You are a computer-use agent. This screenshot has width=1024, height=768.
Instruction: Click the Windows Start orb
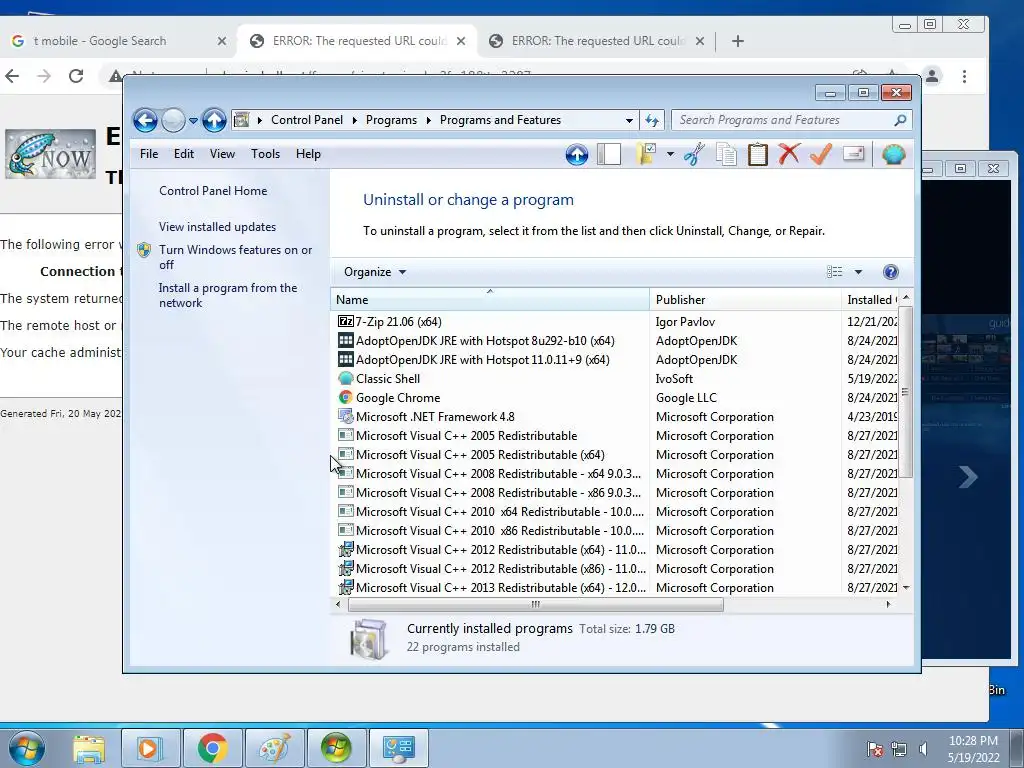pos(27,748)
